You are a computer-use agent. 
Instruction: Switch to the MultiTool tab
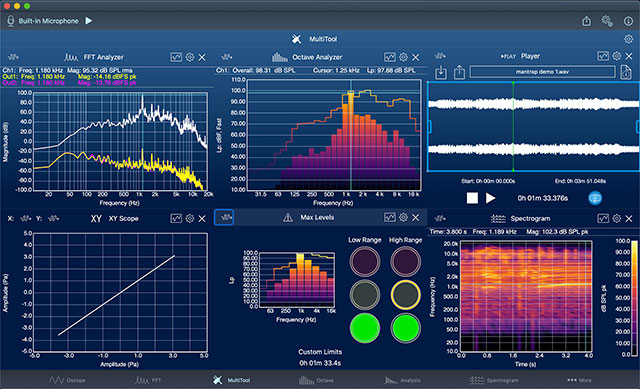point(231,380)
